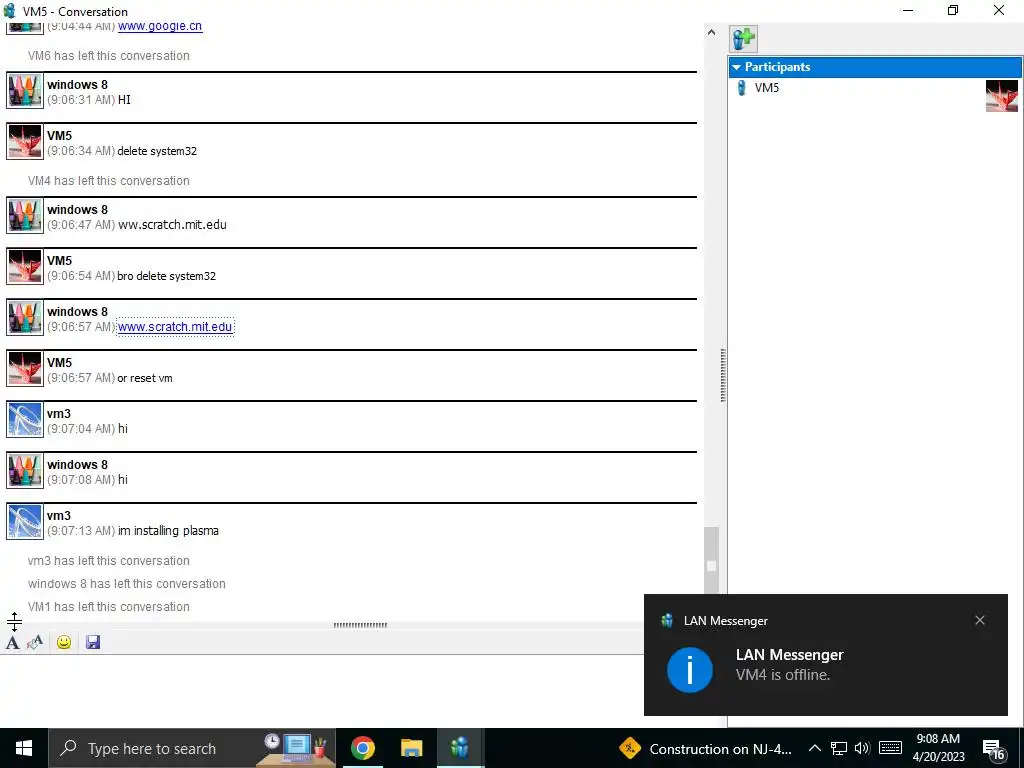Click the vm3 'hi' message at 9:07:04
1024x768 pixels.
click(123, 429)
